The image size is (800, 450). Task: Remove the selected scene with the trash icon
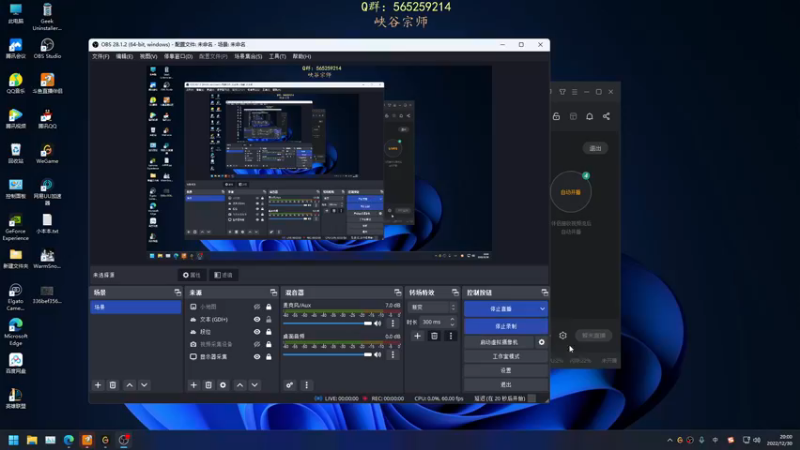113,385
